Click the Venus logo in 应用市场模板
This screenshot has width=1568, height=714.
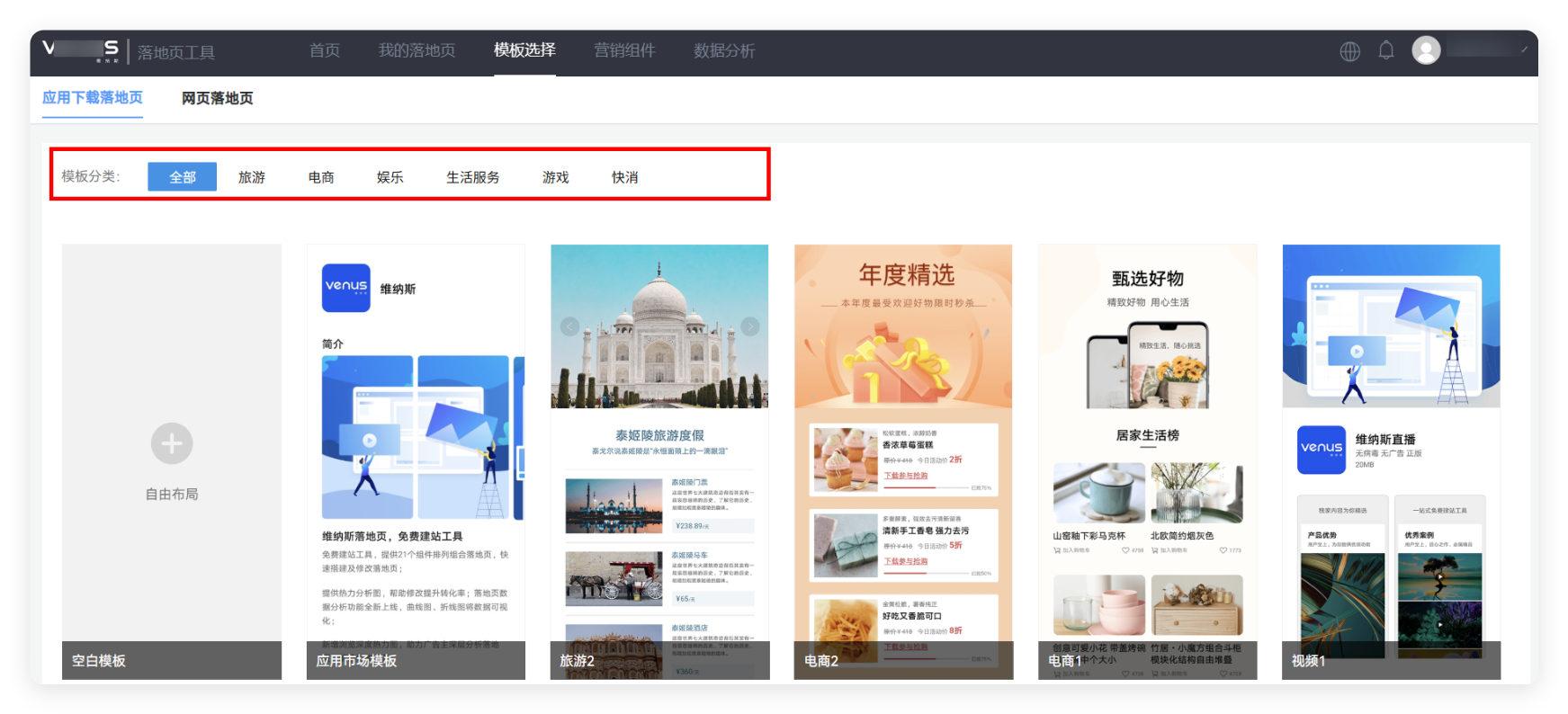tap(346, 288)
